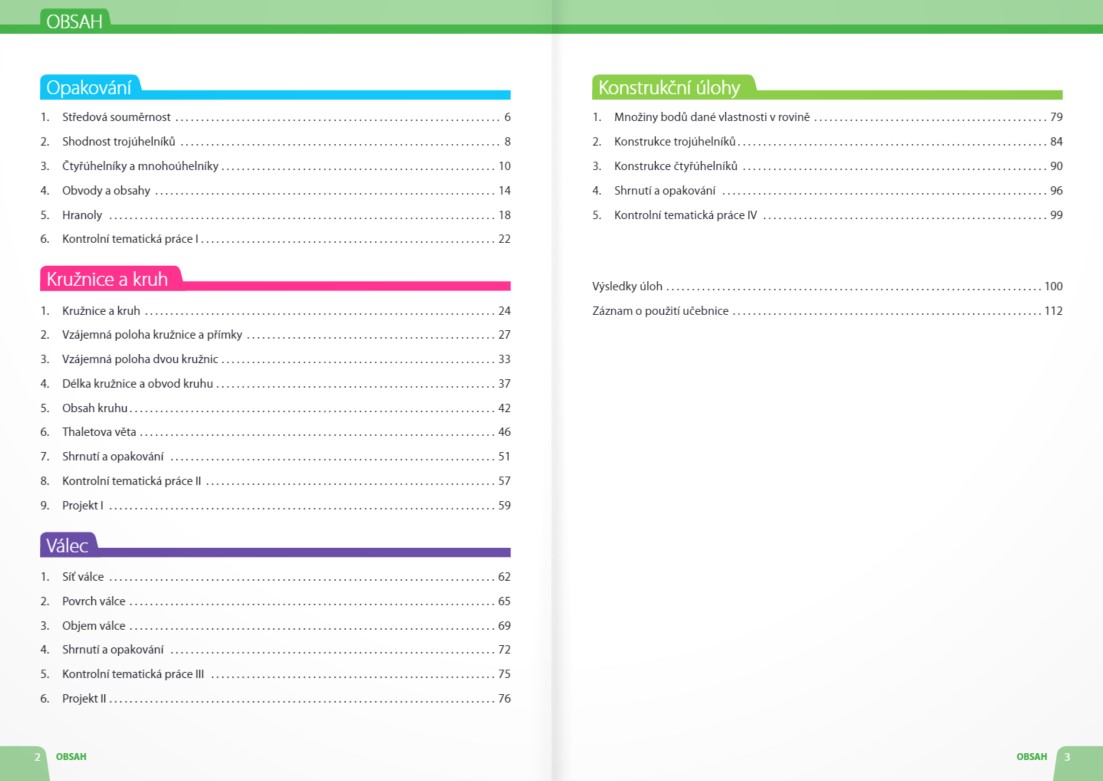
Task: Open the 'Objem válce' chapter entry
Action: 94,626
